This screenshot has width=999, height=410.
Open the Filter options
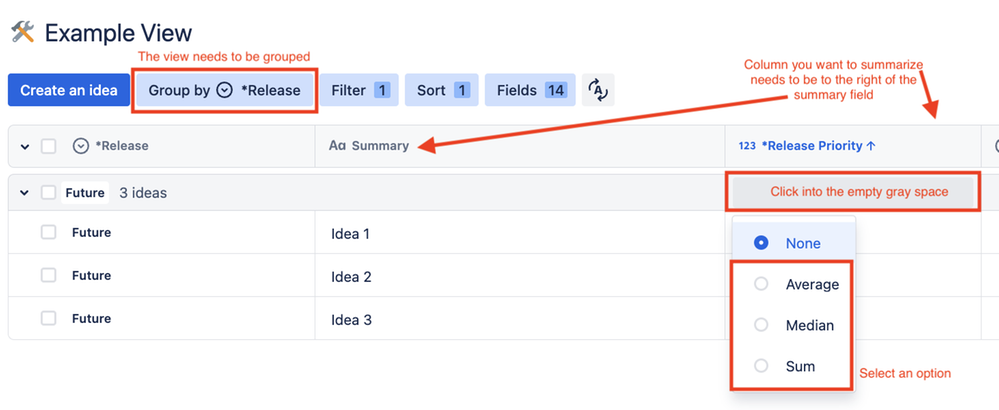tap(359, 90)
